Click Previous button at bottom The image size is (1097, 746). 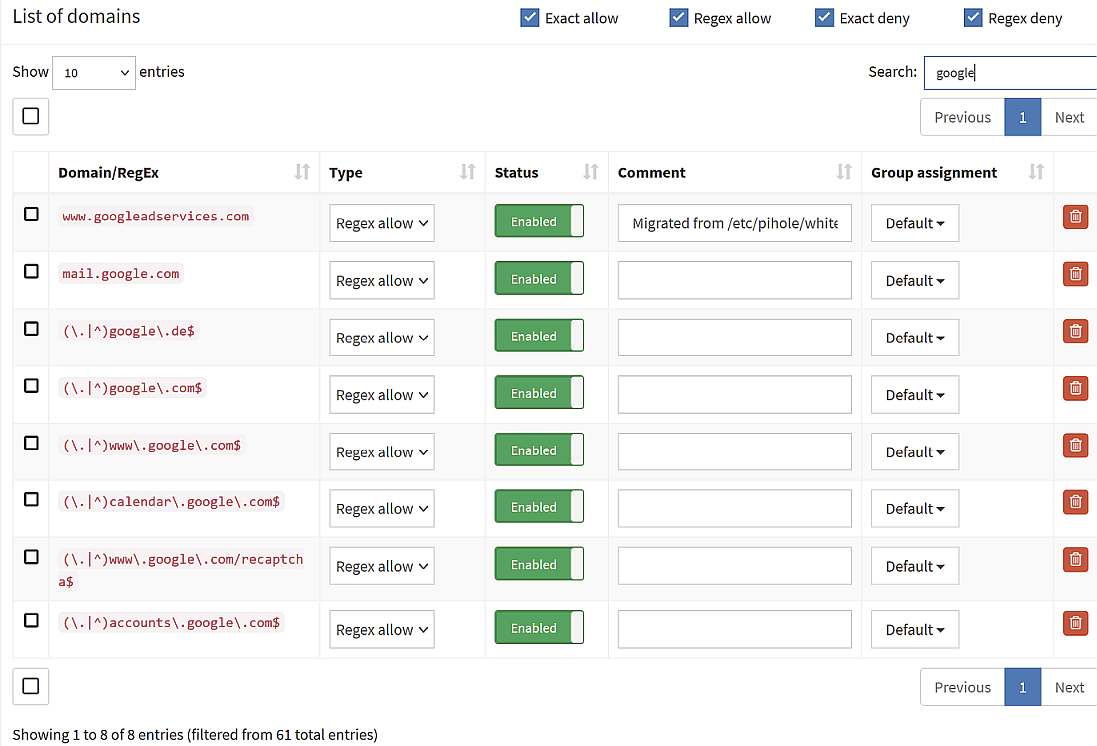[x=962, y=687]
